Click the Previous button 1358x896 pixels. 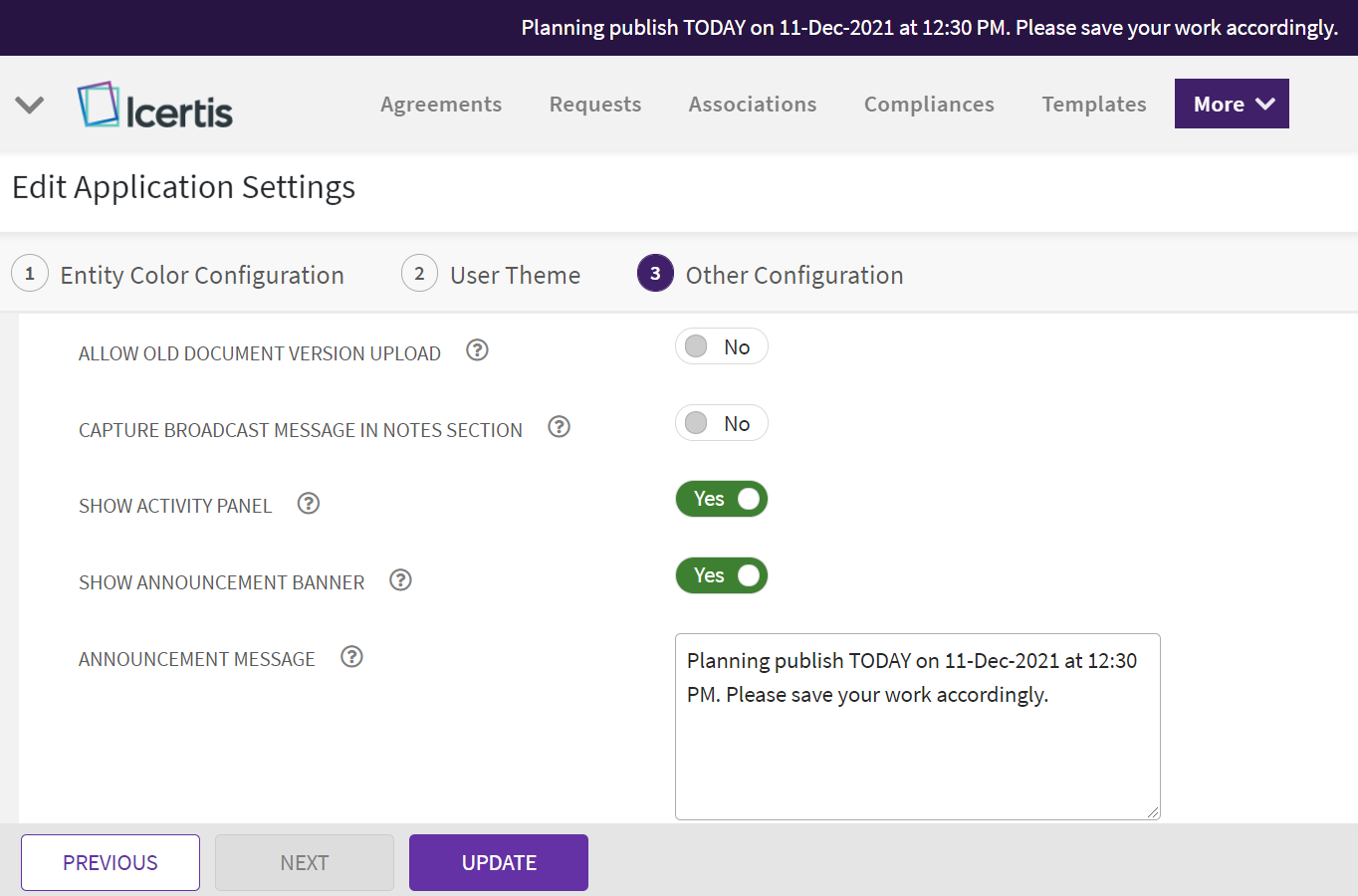[111, 862]
